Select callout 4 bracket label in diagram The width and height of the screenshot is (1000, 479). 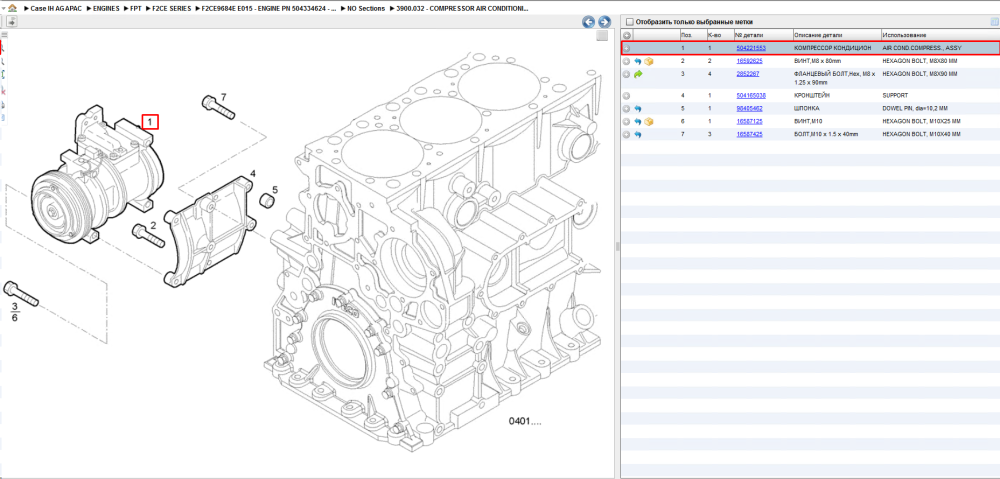click(x=253, y=173)
